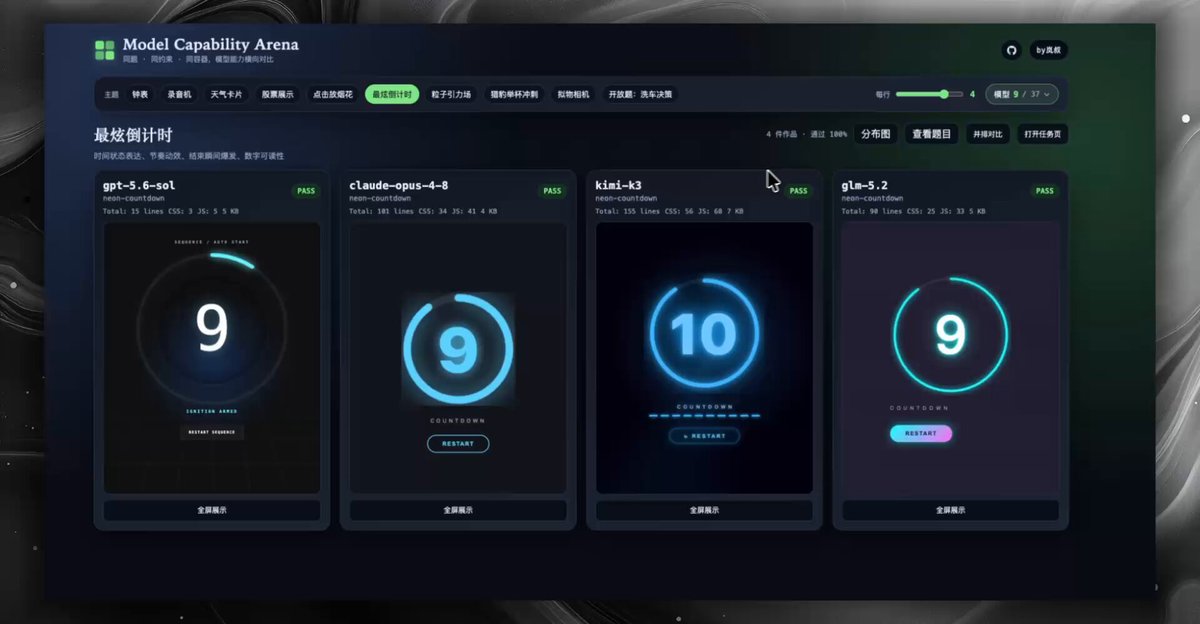This screenshot has width=1200, height=624.
Task: Select the 拟物相机 topic tab
Action: click(x=573, y=94)
